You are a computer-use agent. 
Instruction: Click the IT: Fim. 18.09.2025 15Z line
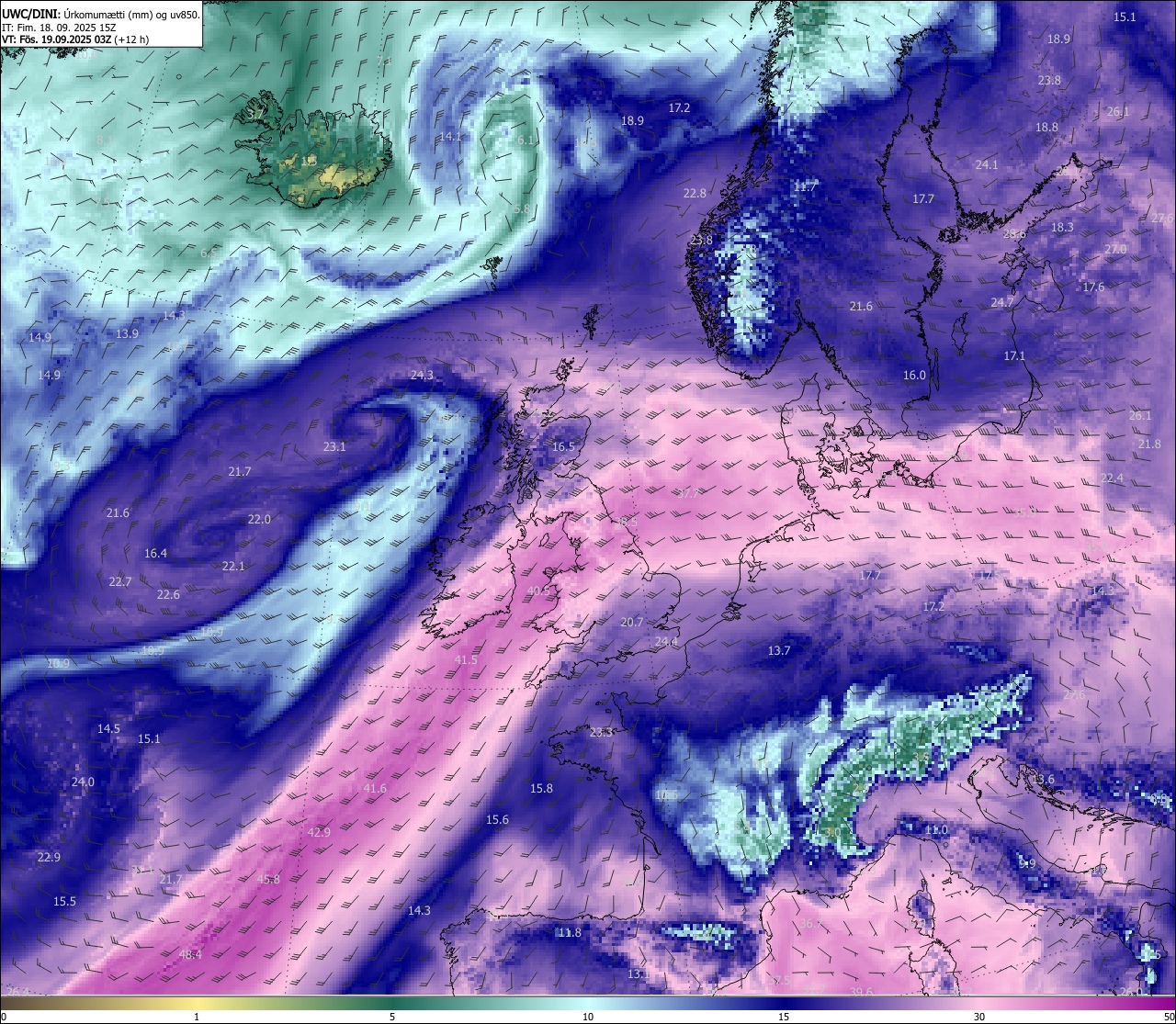click(x=59, y=28)
